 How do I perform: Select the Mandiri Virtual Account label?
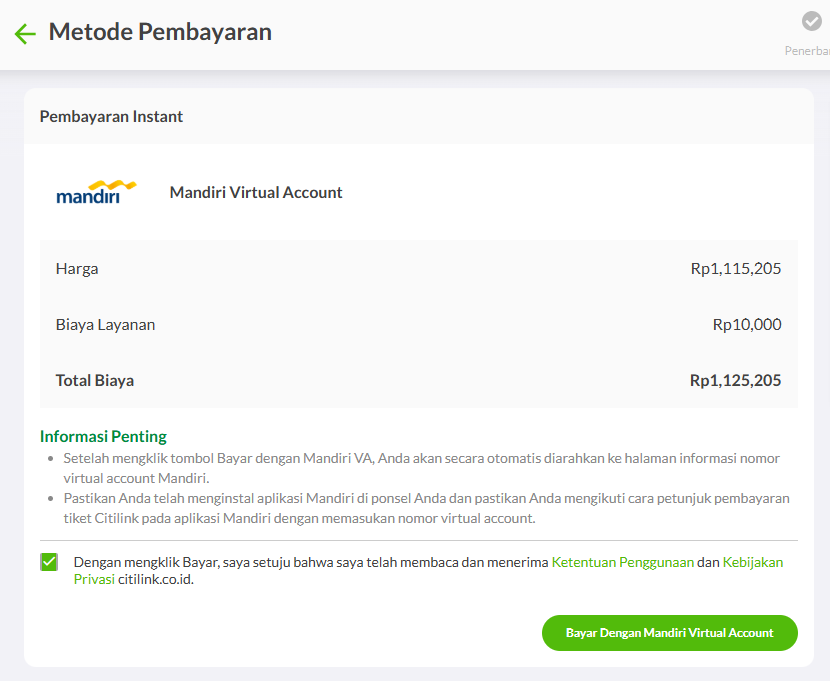256,193
